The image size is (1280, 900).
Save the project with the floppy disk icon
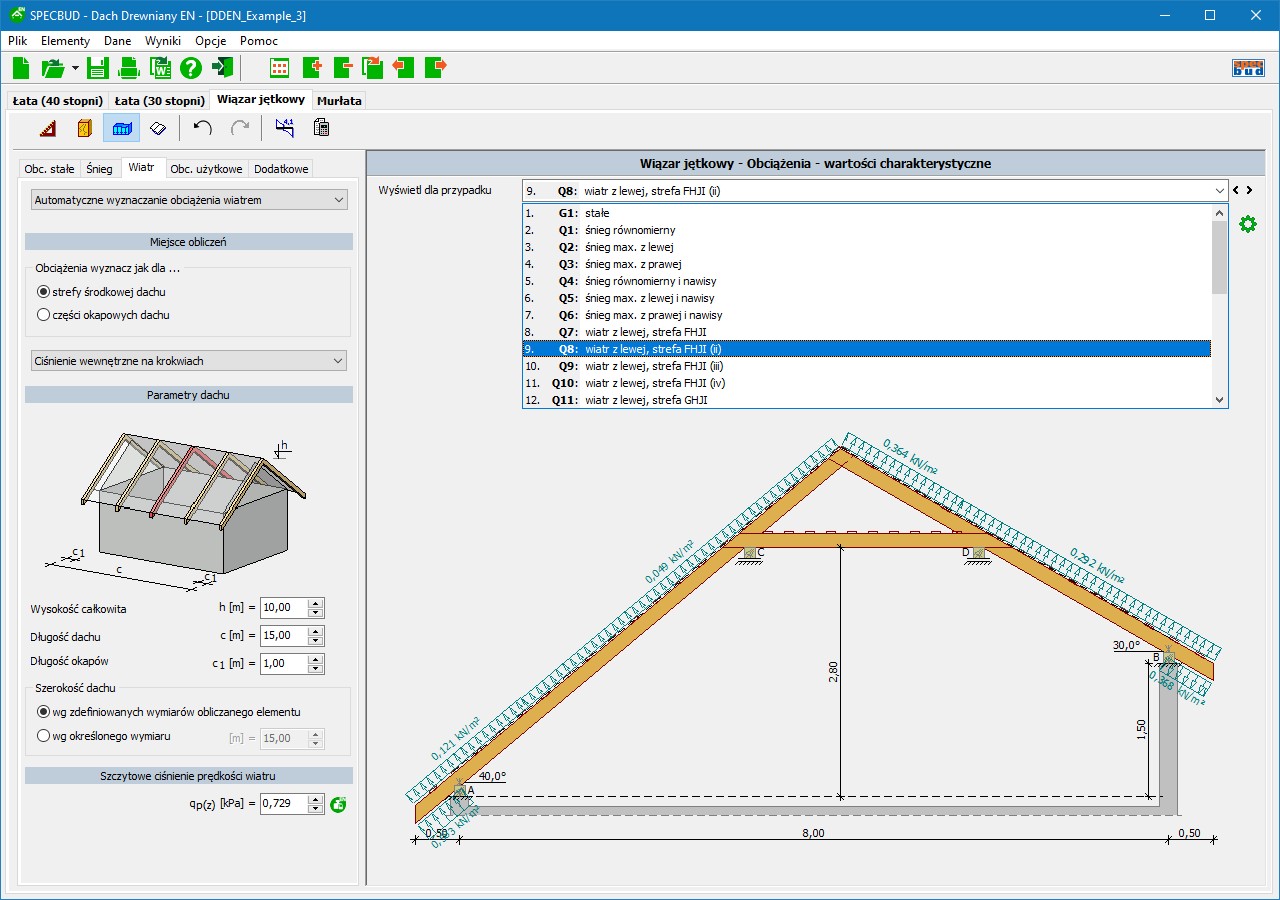pos(97,68)
